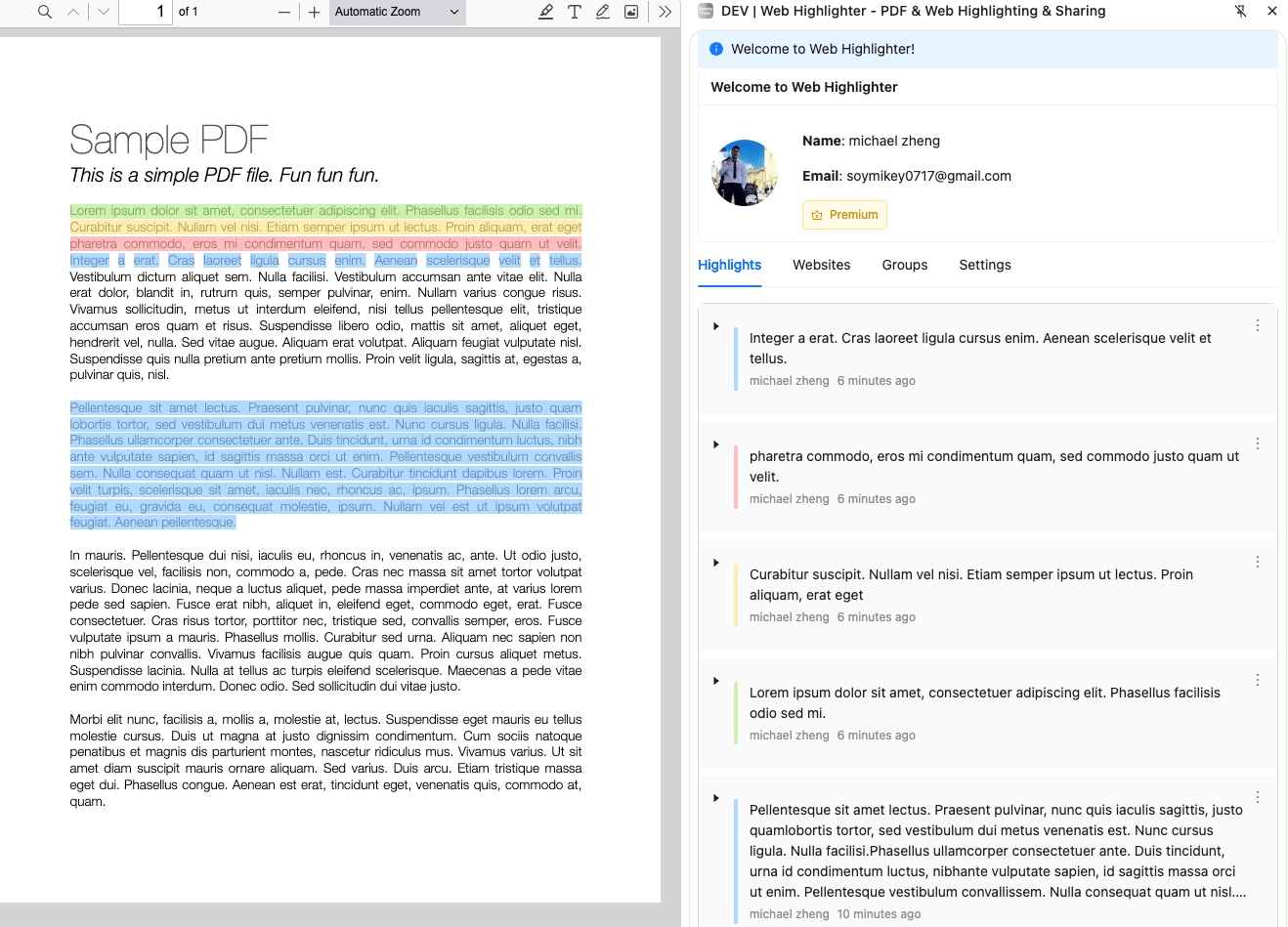
Task: Click the find in document magnifier icon
Action: [45, 12]
